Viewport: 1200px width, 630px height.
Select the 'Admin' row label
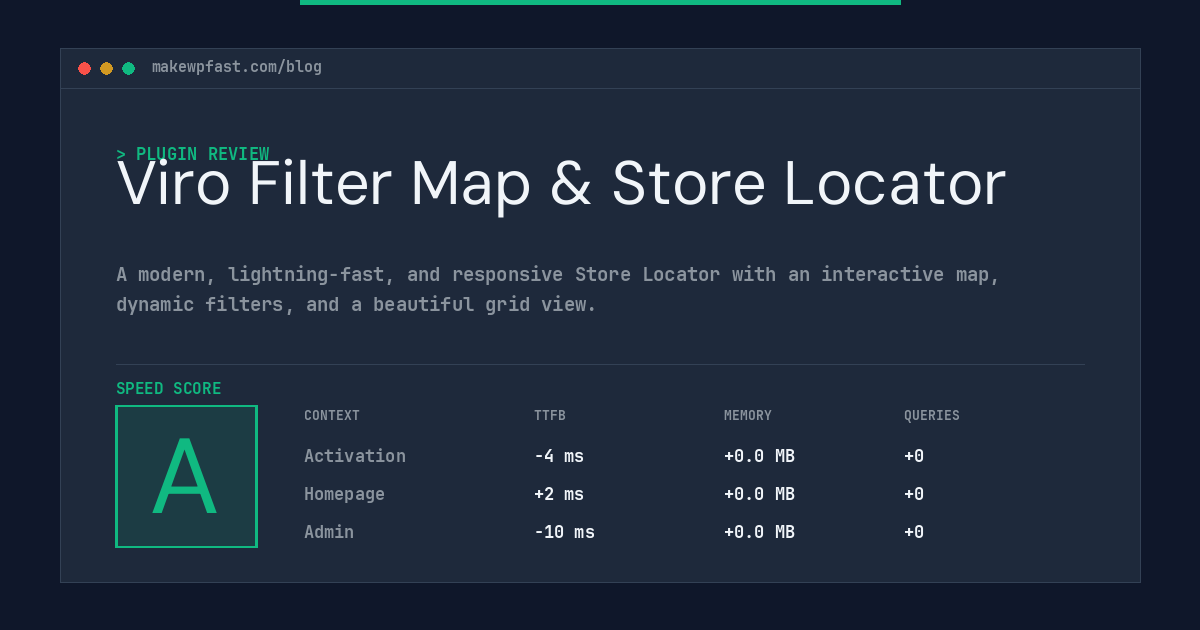click(x=329, y=532)
